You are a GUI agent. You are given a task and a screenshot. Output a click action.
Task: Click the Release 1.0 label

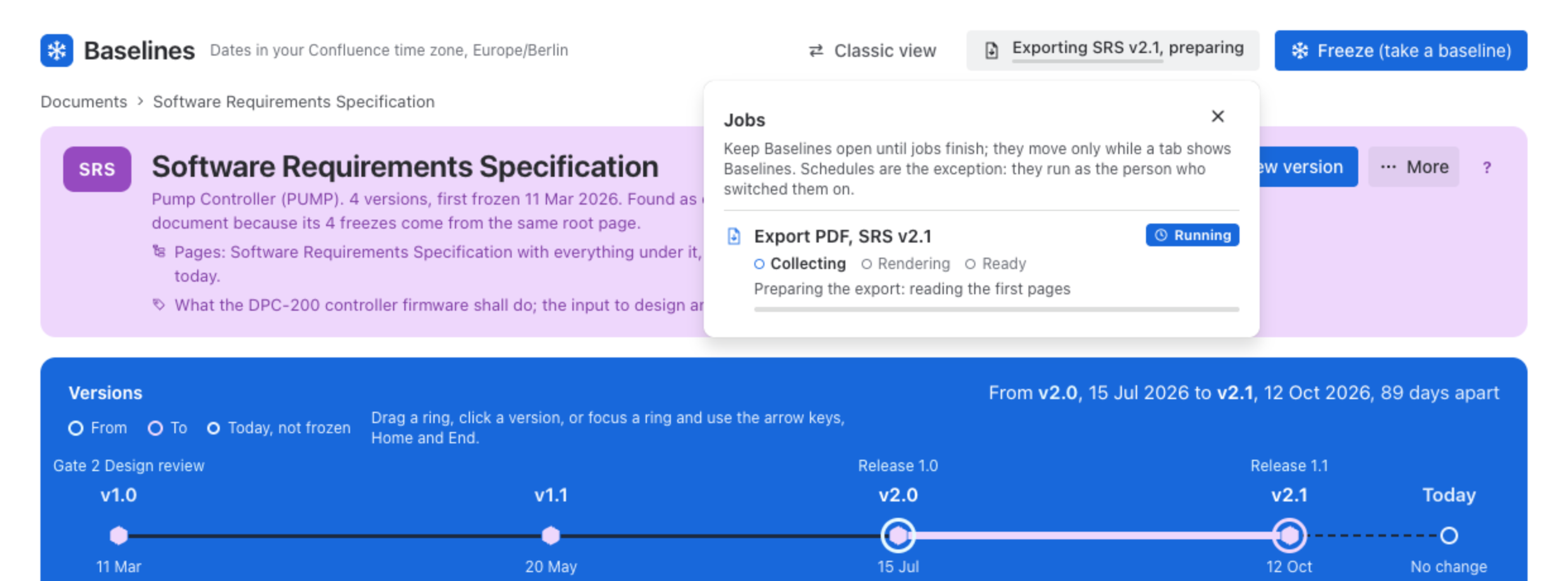point(898,466)
